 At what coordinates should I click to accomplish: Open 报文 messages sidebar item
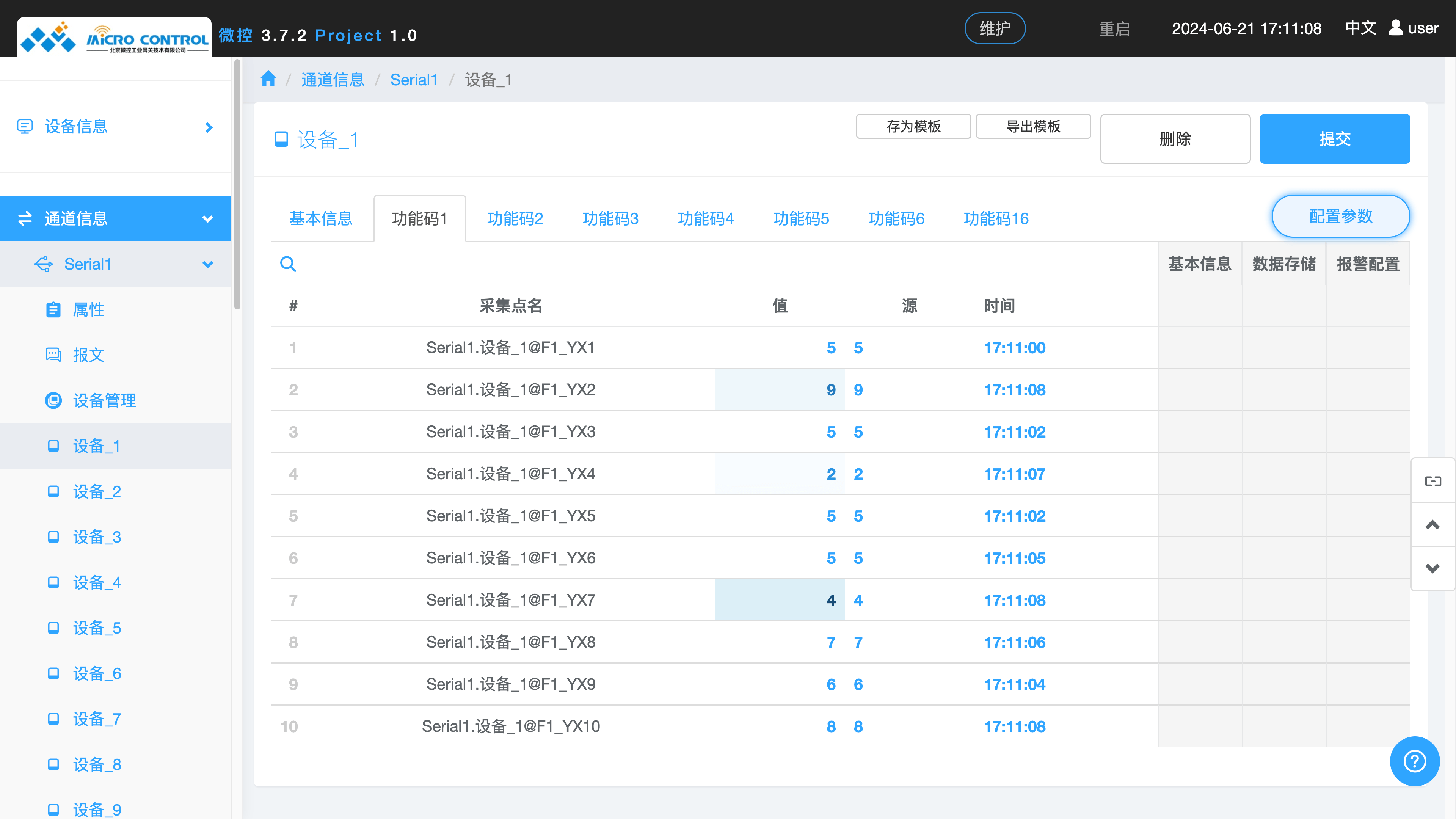[x=89, y=355]
